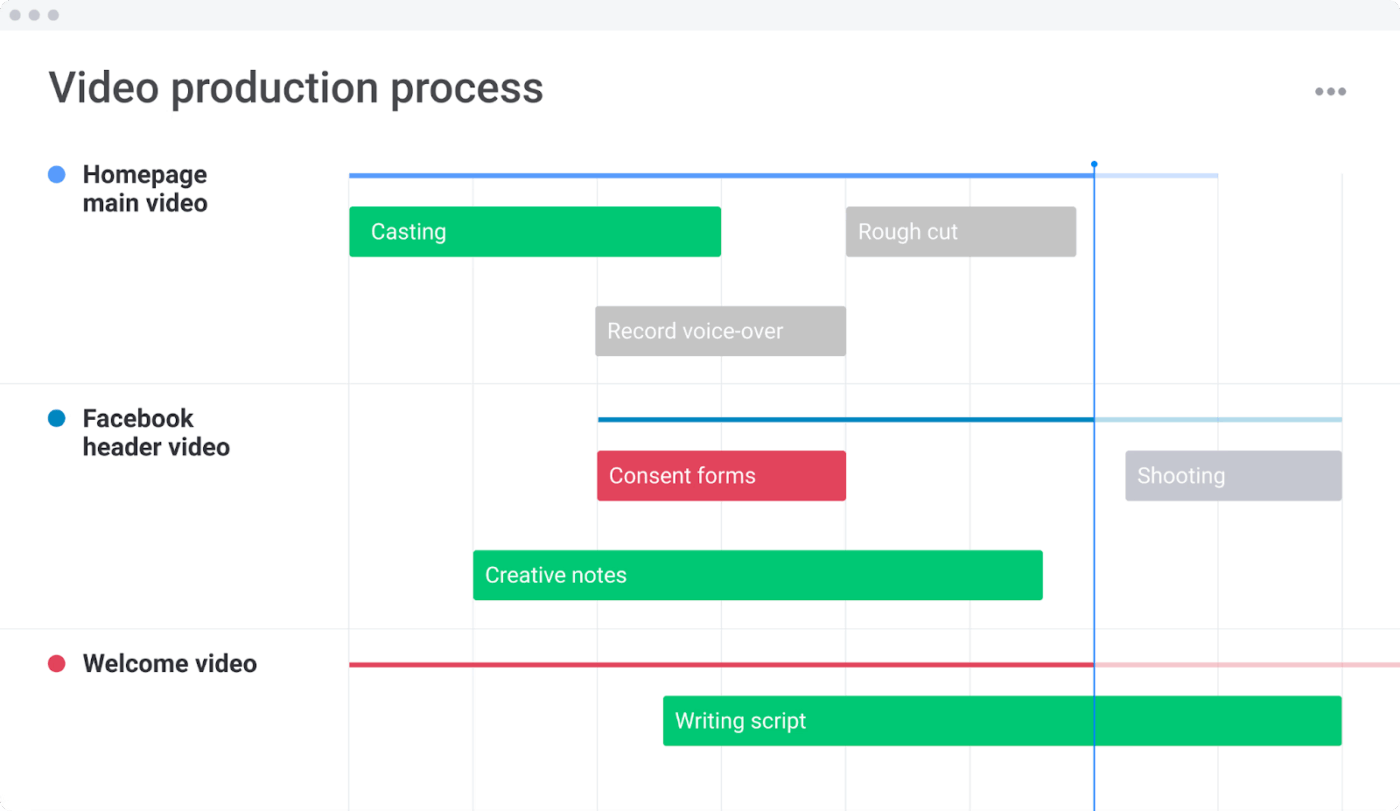Select the Creative notes task bar
Screen dimensions: 1400x811
(x=757, y=575)
